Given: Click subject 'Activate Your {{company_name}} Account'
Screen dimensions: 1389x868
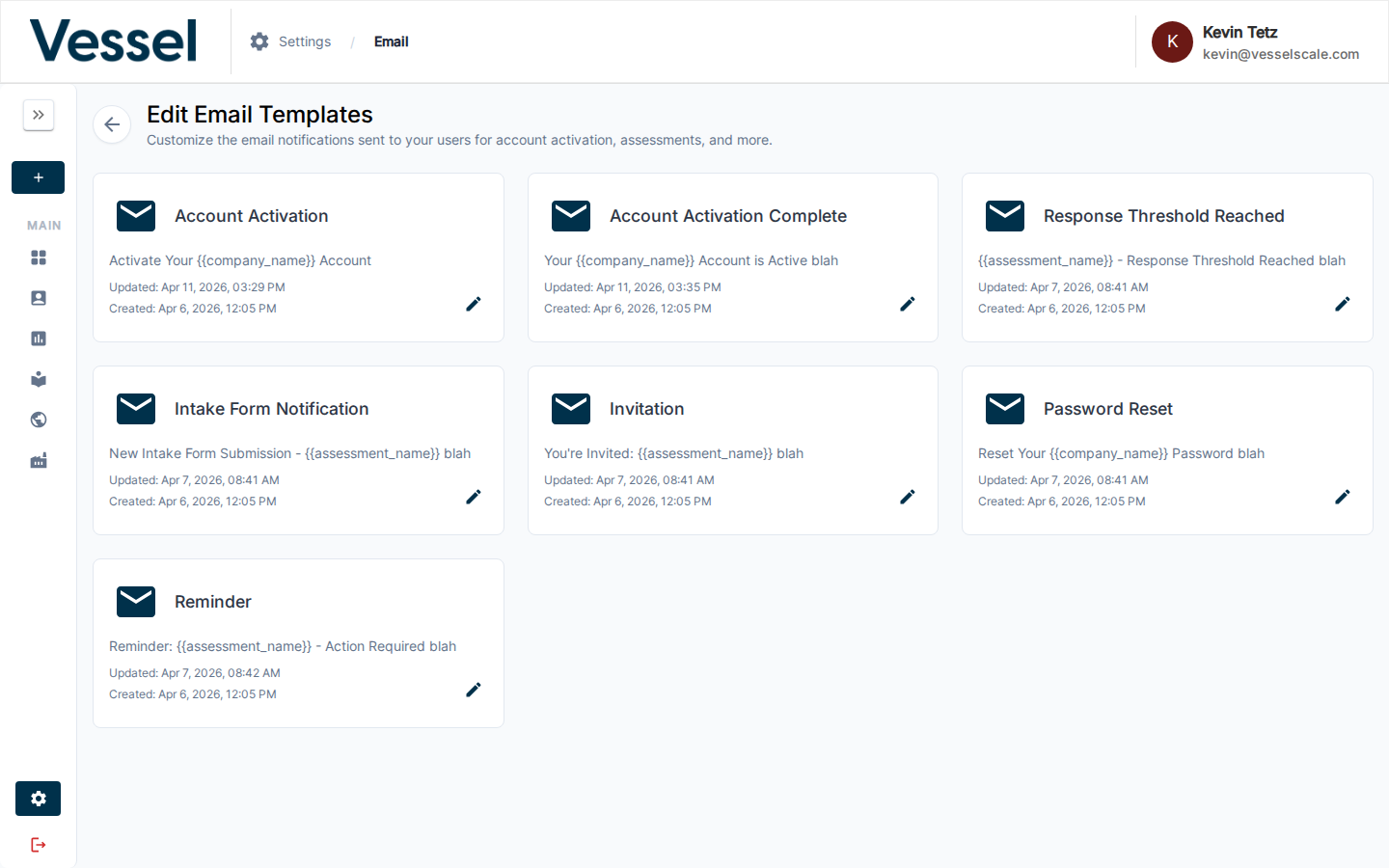Looking at the screenshot, I should (x=240, y=260).
